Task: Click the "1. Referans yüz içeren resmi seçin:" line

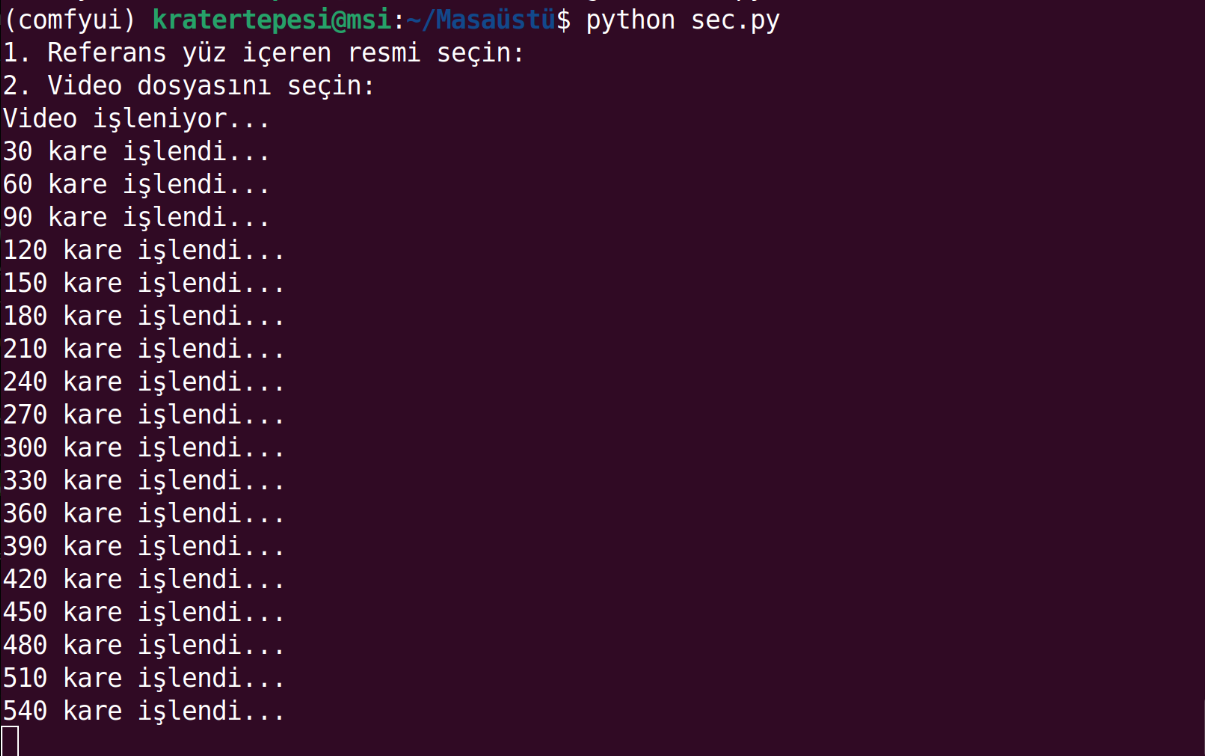Action: coord(264,53)
